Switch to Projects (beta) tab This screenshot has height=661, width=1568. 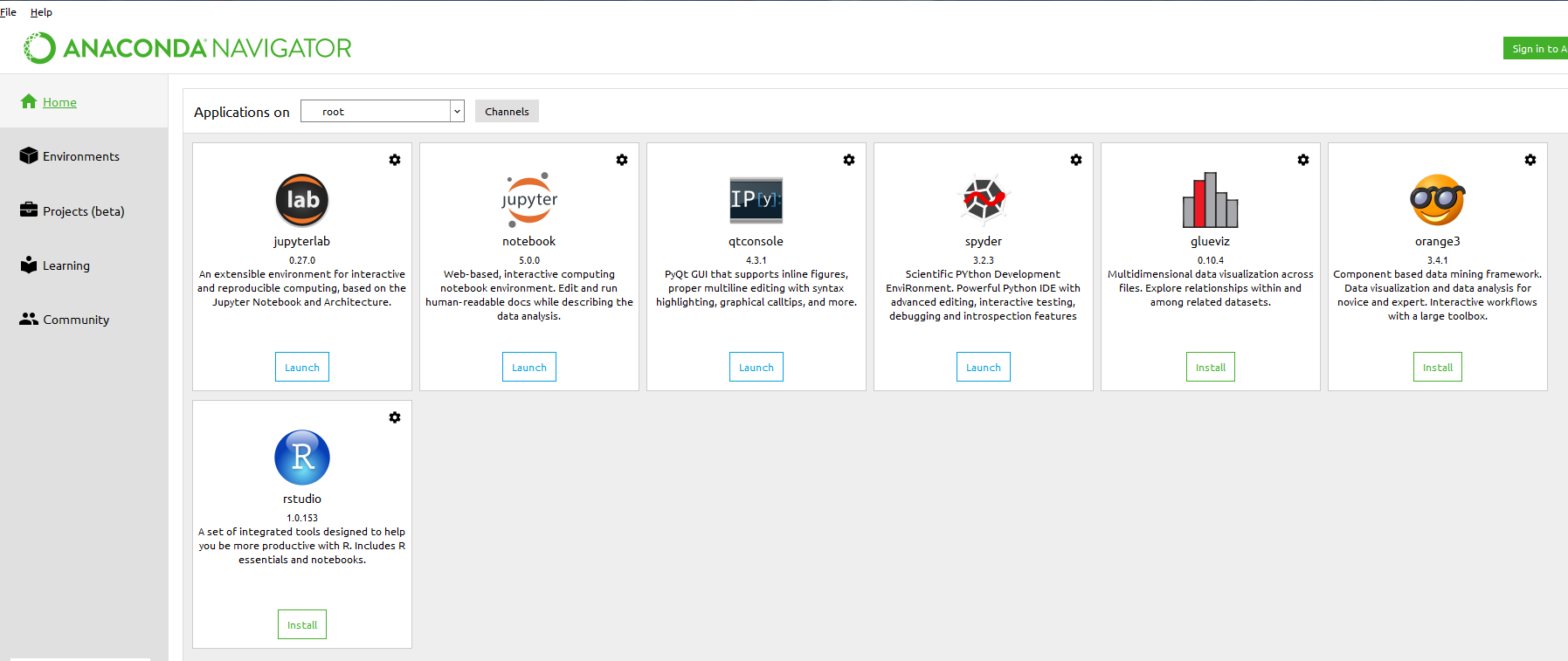tap(84, 211)
